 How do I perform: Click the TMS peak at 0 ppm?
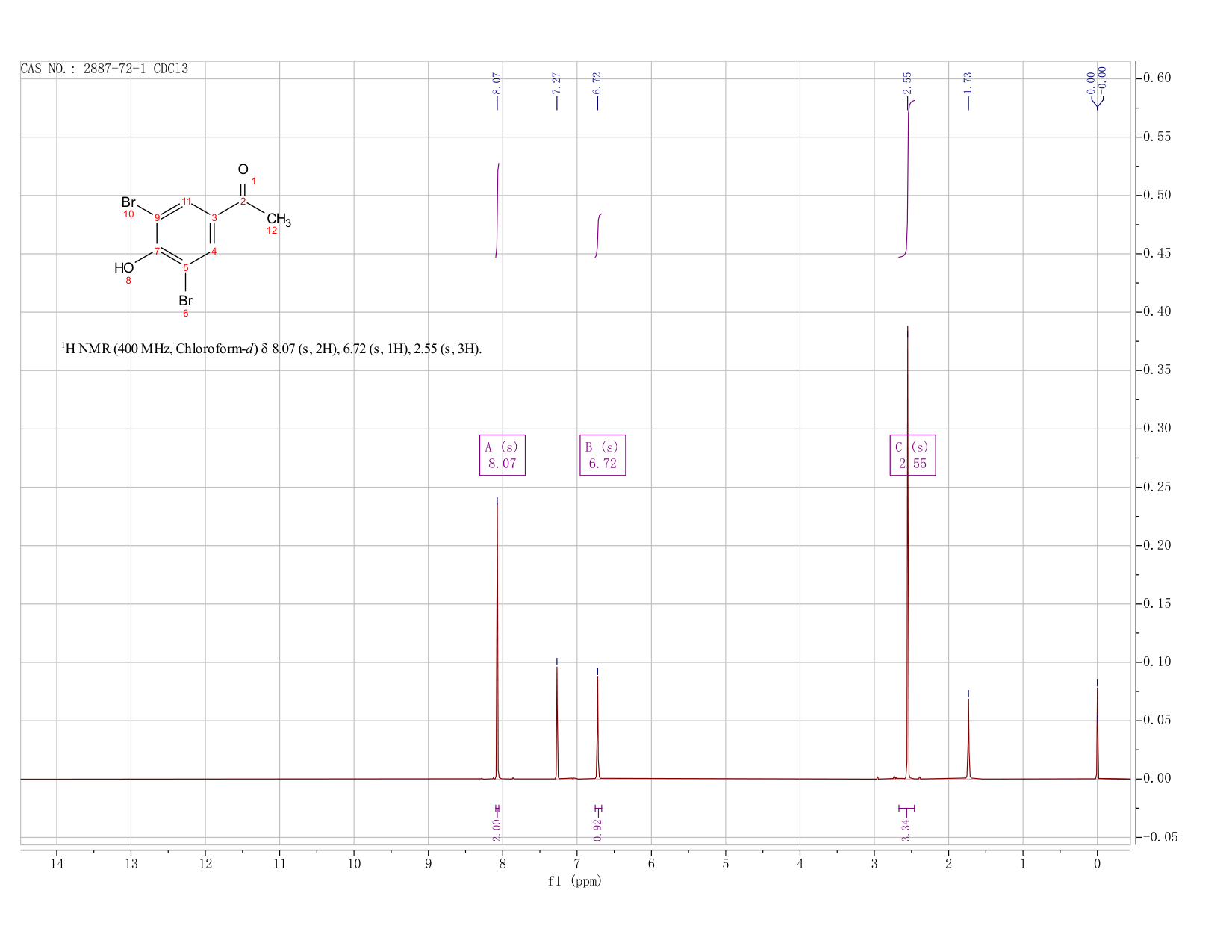(1097, 733)
